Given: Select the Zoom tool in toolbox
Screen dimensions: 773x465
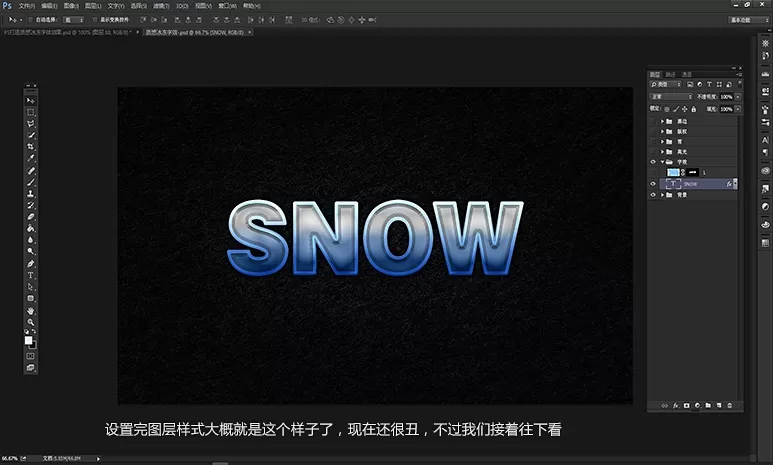Looking at the screenshot, I should click(31, 322).
